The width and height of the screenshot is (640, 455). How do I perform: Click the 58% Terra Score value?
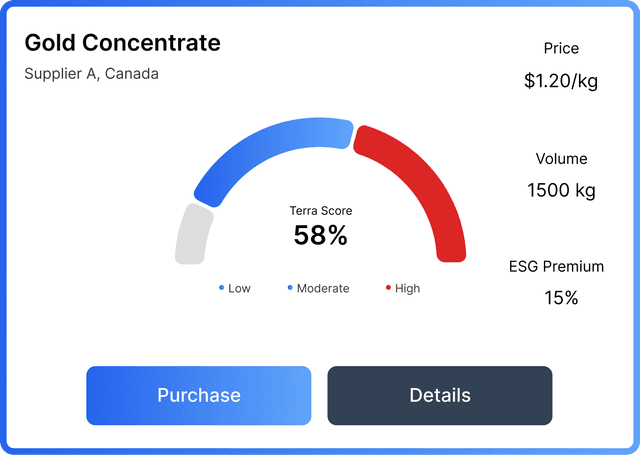(x=320, y=236)
